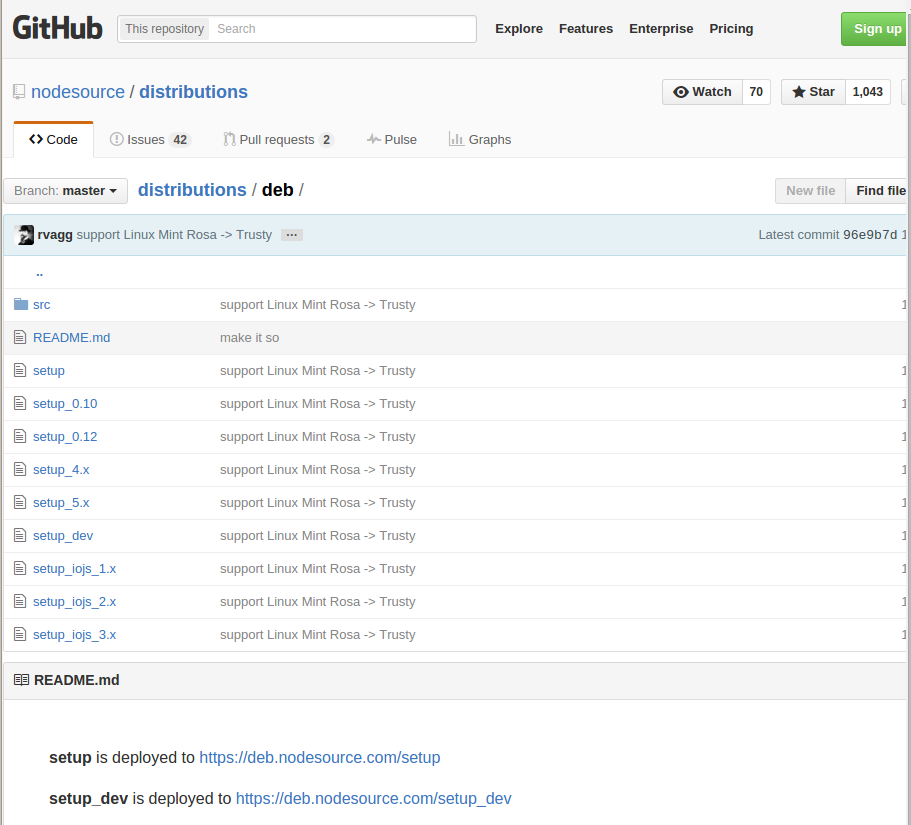Click the Sign up button
Viewport: 911px width, 825px height.
coord(876,28)
